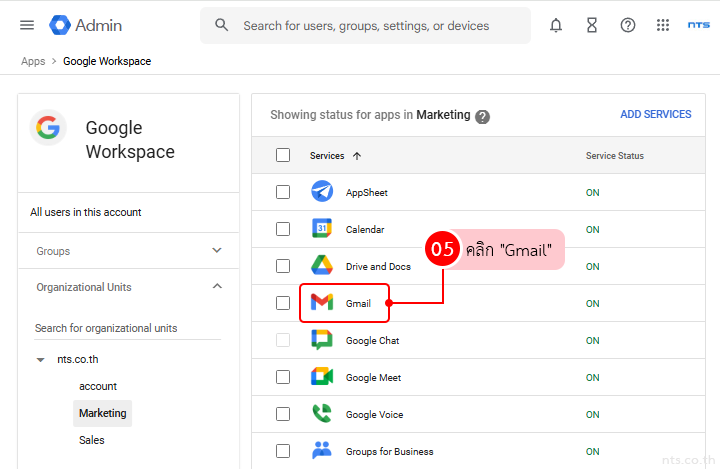Click the Drive and Docs icon
The width and height of the screenshot is (720, 469).
tap(321, 266)
